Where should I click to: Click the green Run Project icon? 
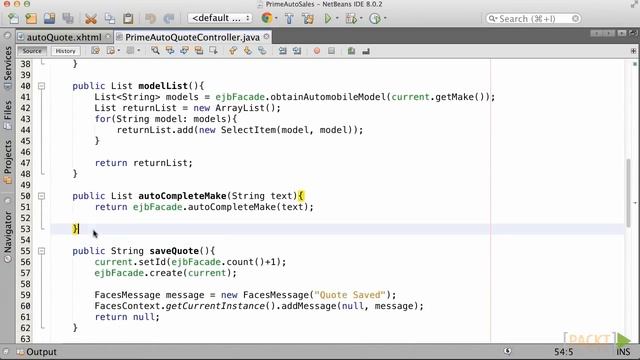pos(327,18)
